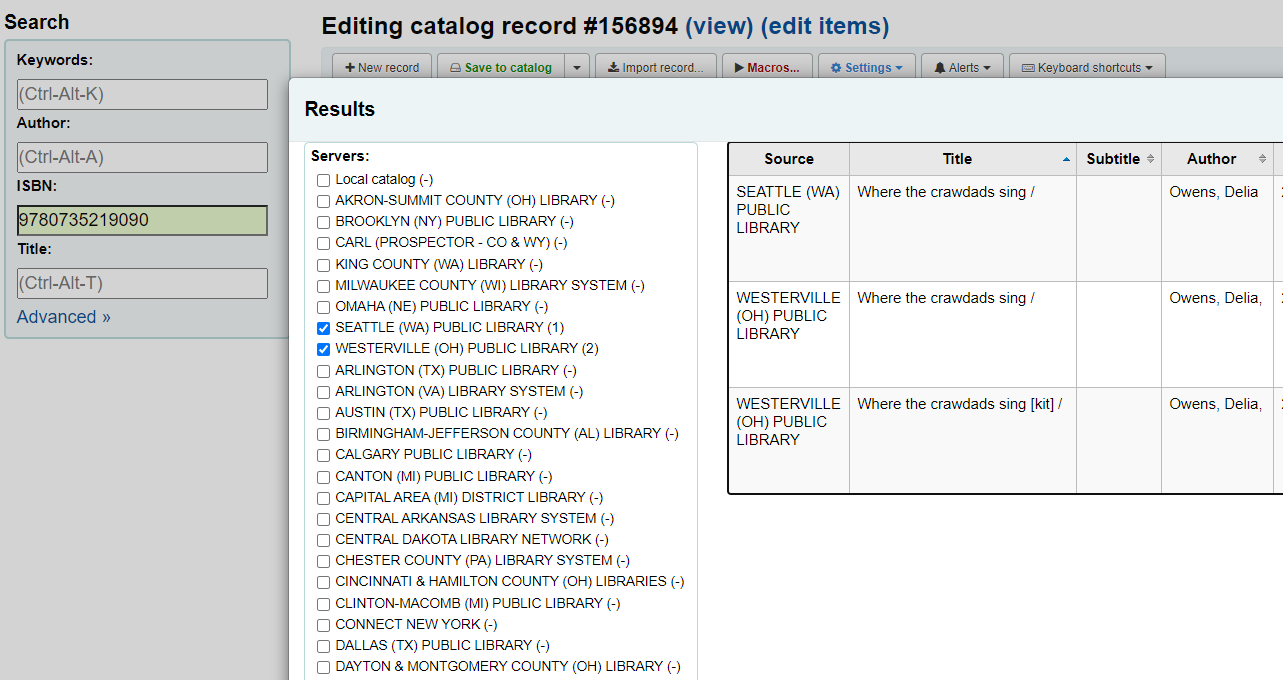Open the Alerts bell dropdown
This screenshot has height=680, width=1283.
(962, 68)
